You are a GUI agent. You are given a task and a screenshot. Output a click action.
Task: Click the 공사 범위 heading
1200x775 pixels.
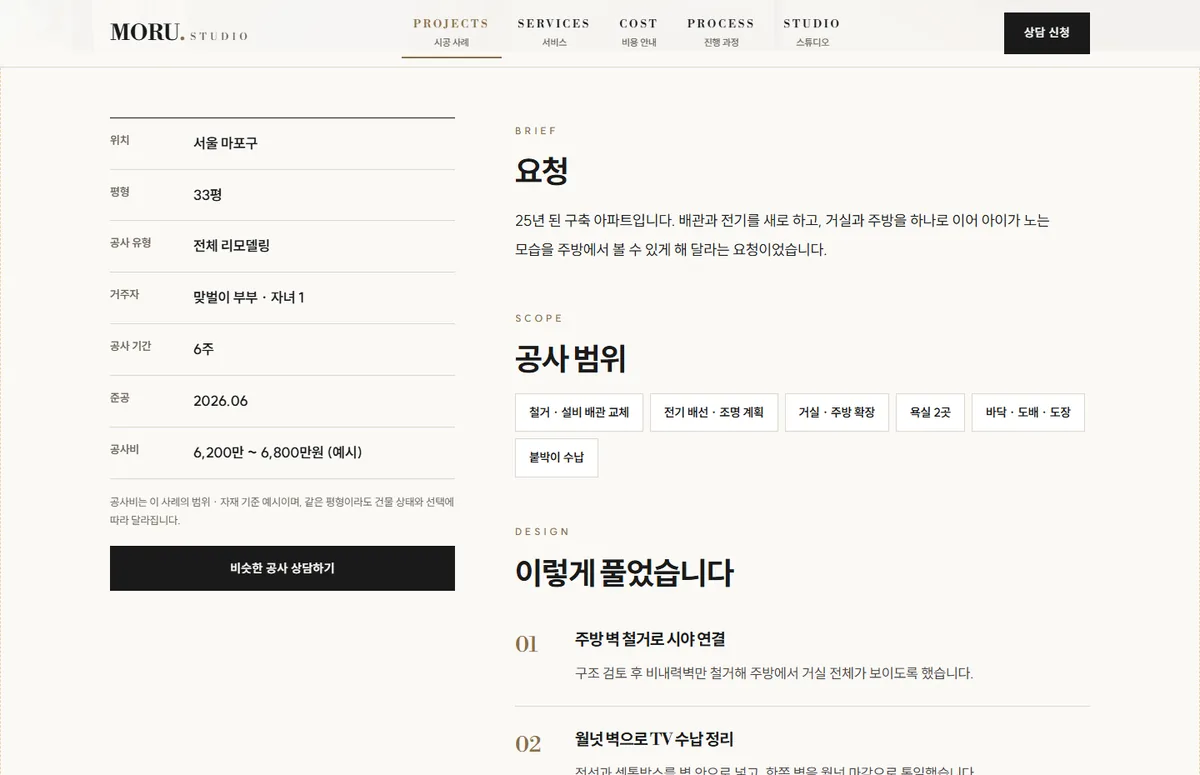(571, 358)
